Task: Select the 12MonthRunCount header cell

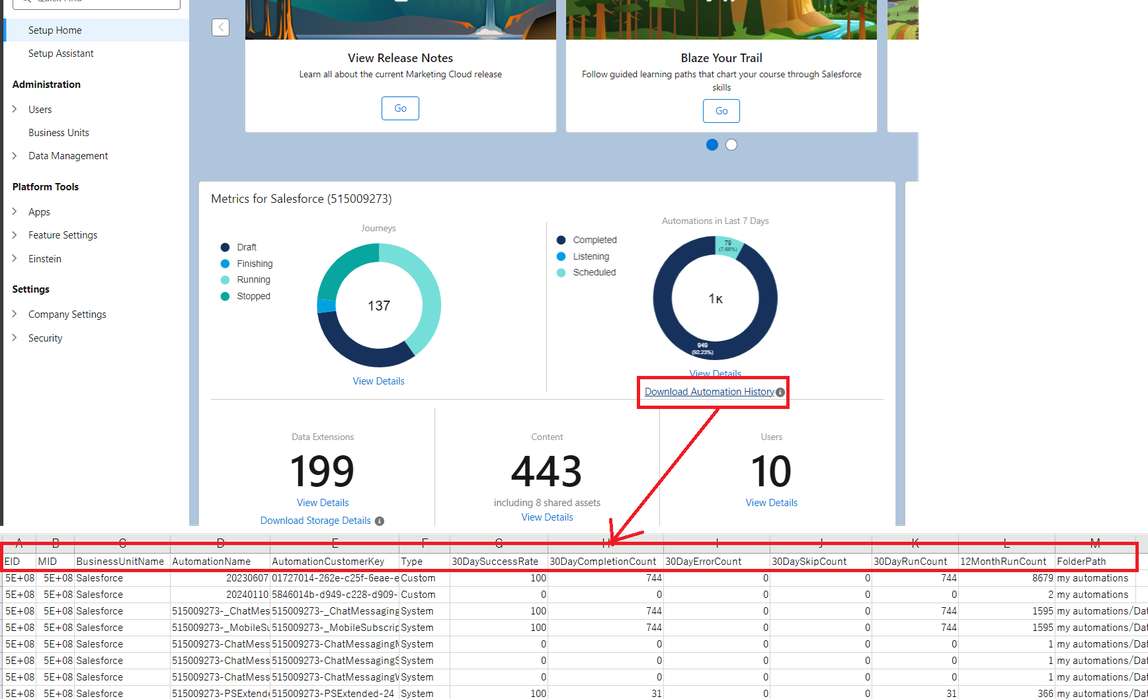Action: point(1007,561)
